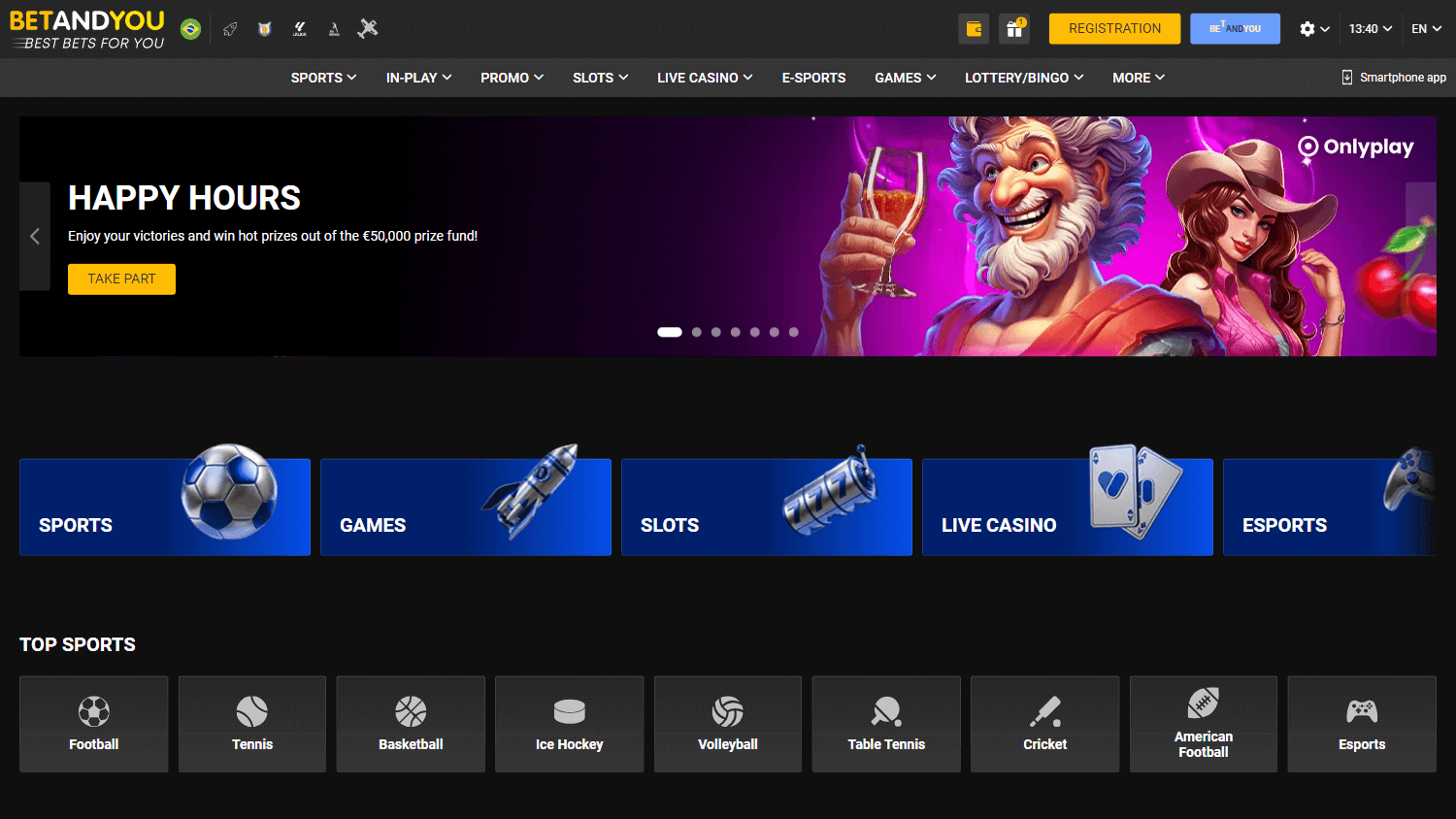Screen dimensions: 1456x819
Task: Click the TAKE PART button
Action: click(121, 278)
